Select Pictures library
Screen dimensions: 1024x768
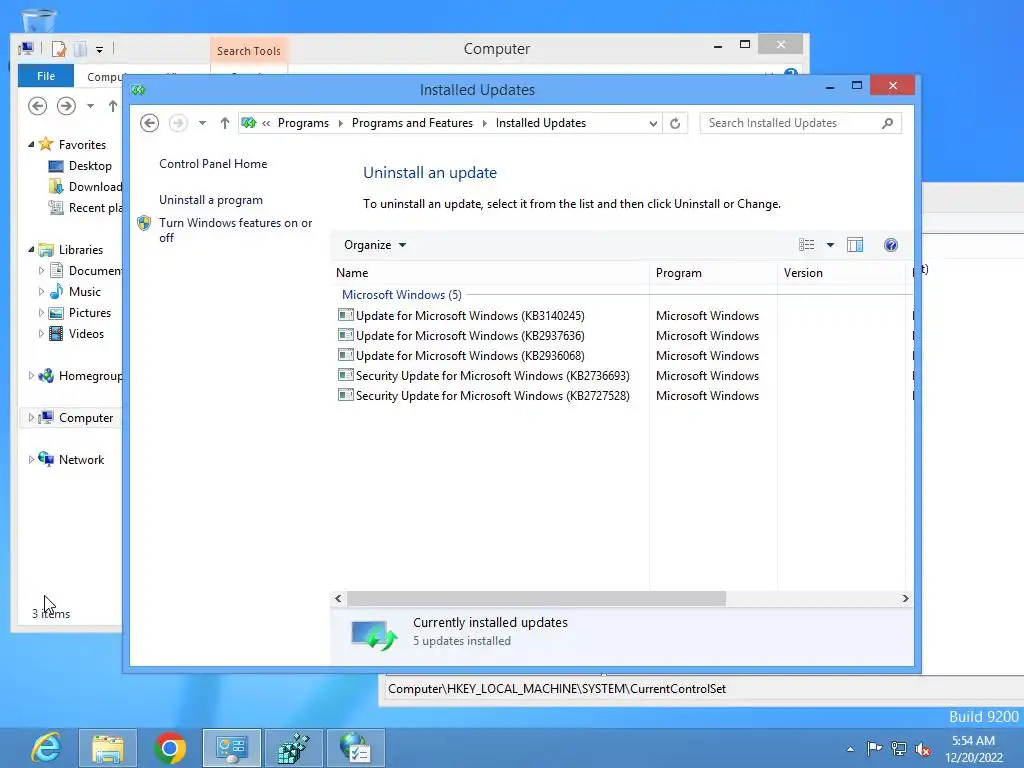point(80,313)
